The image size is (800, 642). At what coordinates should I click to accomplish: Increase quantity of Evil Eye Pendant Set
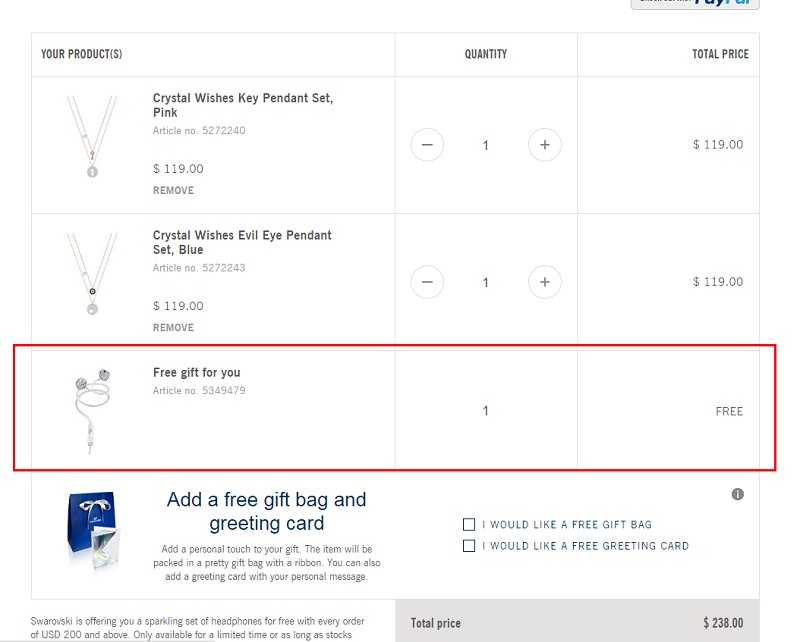[x=544, y=282]
